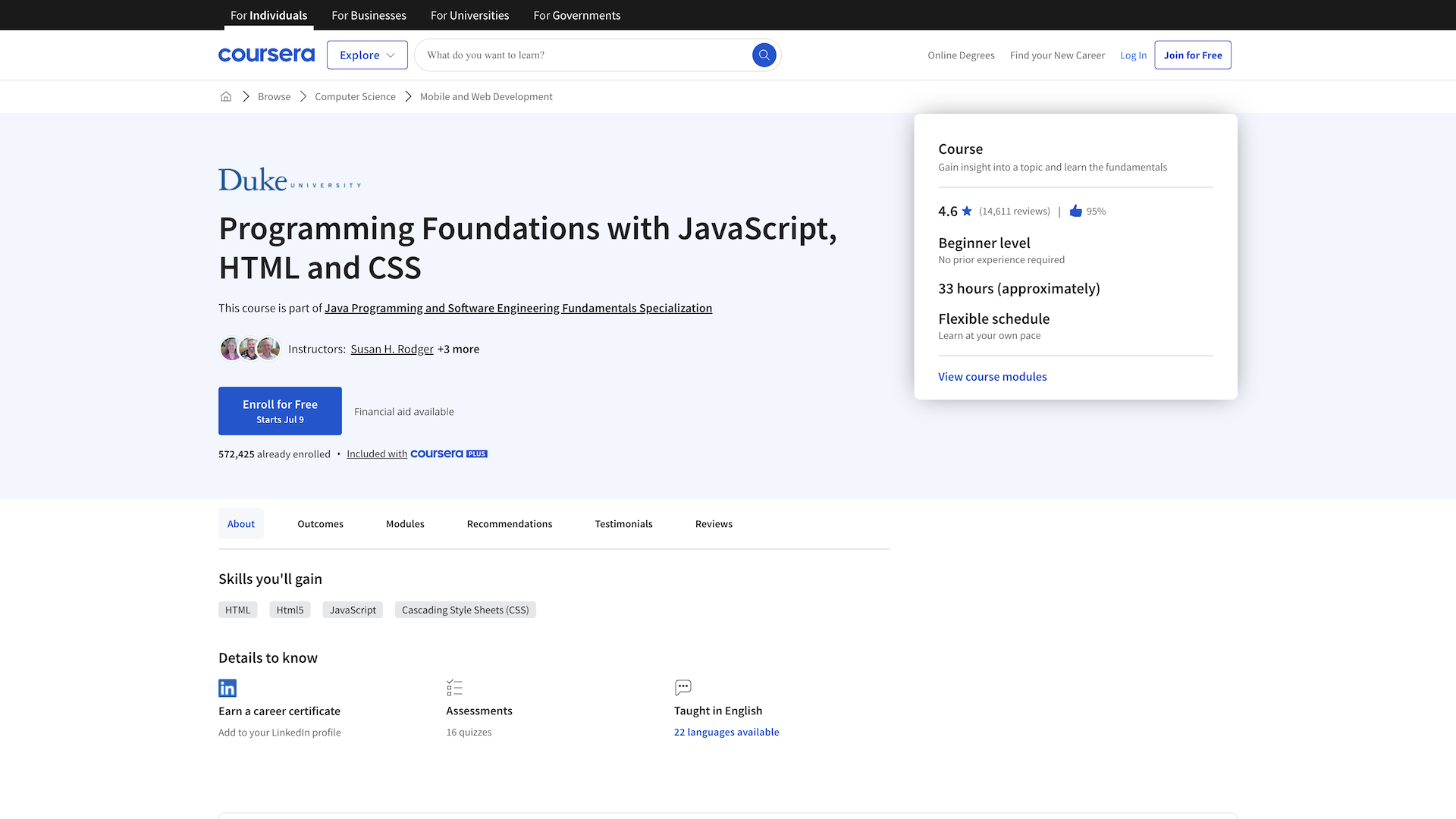Switch to About tab
This screenshot has height=819, width=1456.
coord(241,524)
